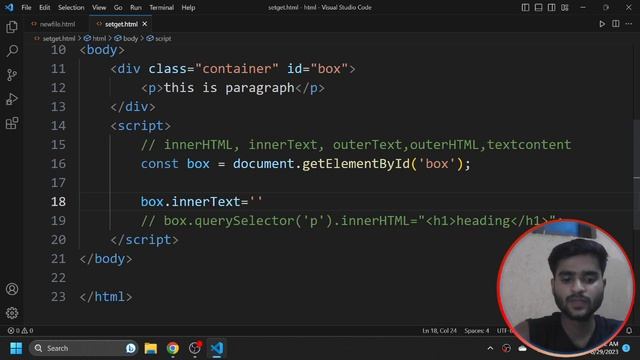The image size is (640, 360).
Task: Click the Bing icon in taskbar search
Action: tap(131, 348)
